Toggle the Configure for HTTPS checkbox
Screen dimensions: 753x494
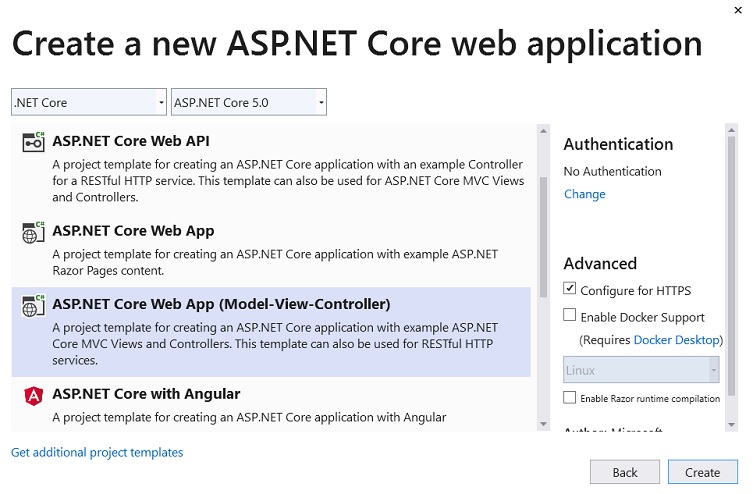pyautogui.click(x=569, y=288)
